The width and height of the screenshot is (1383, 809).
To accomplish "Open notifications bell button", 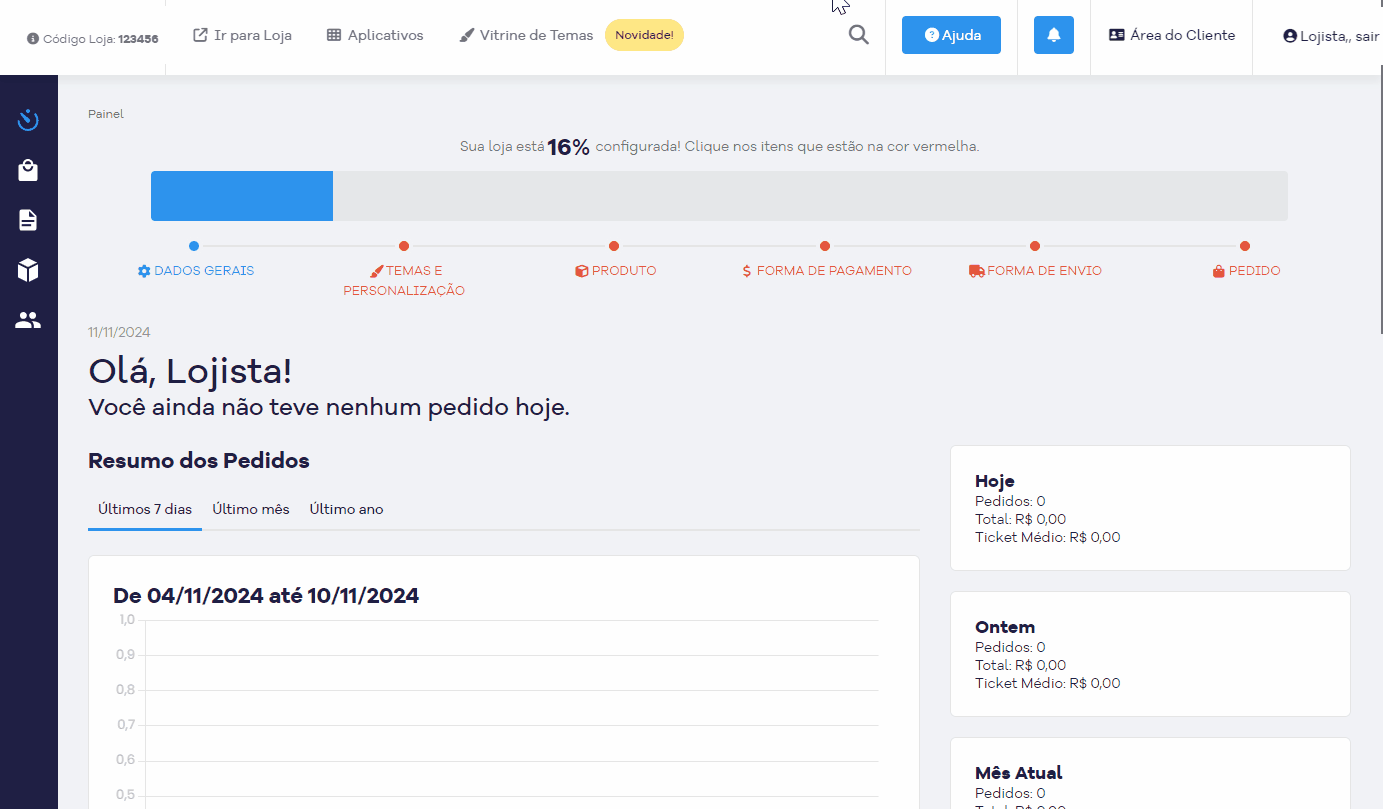I will pos(1054,35).
